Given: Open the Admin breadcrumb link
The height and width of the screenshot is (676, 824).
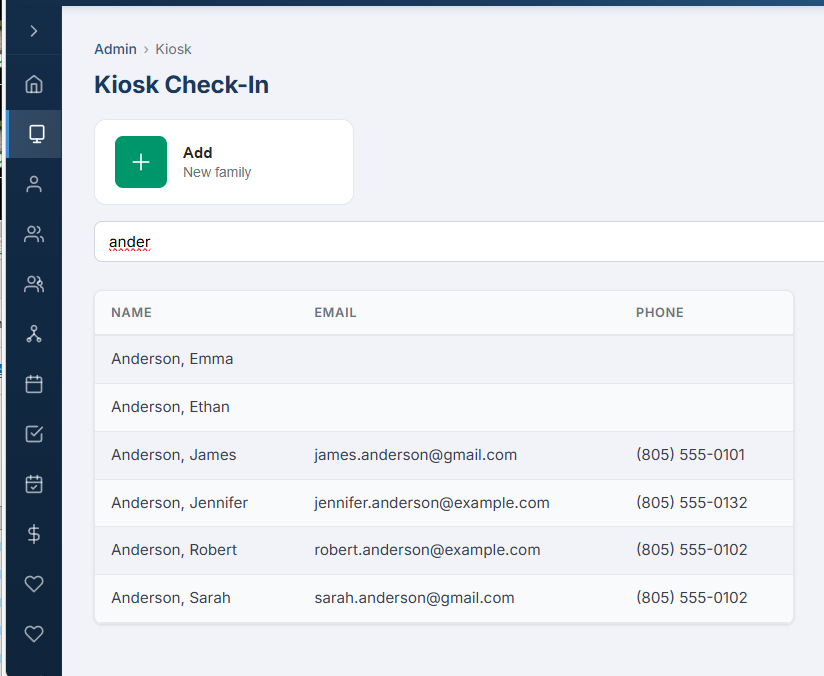Looking at the screenshot, I should click(x=115, y=49).
